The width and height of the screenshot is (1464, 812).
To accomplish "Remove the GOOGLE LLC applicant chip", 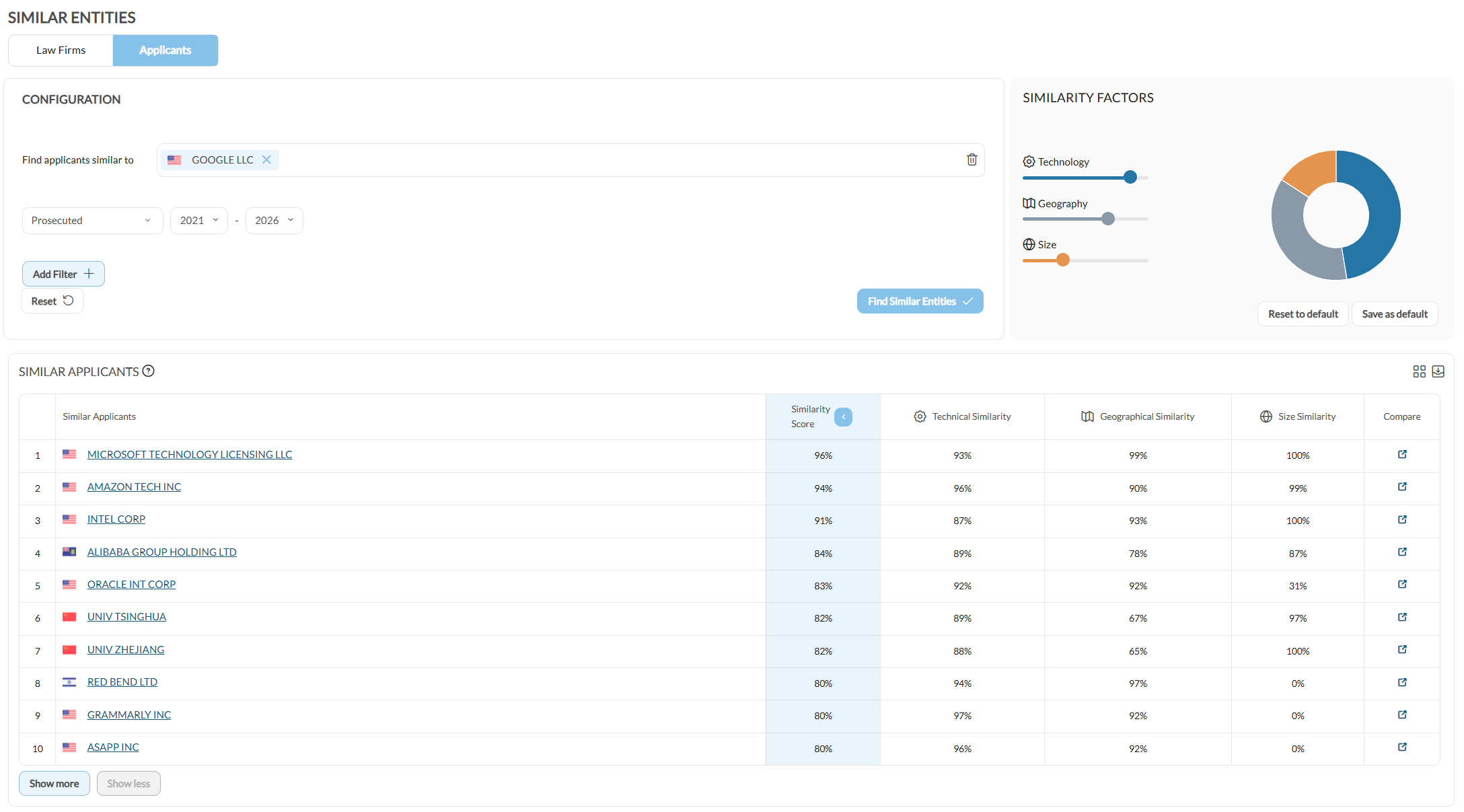I will pyautogui.click(x=266, y=160).
